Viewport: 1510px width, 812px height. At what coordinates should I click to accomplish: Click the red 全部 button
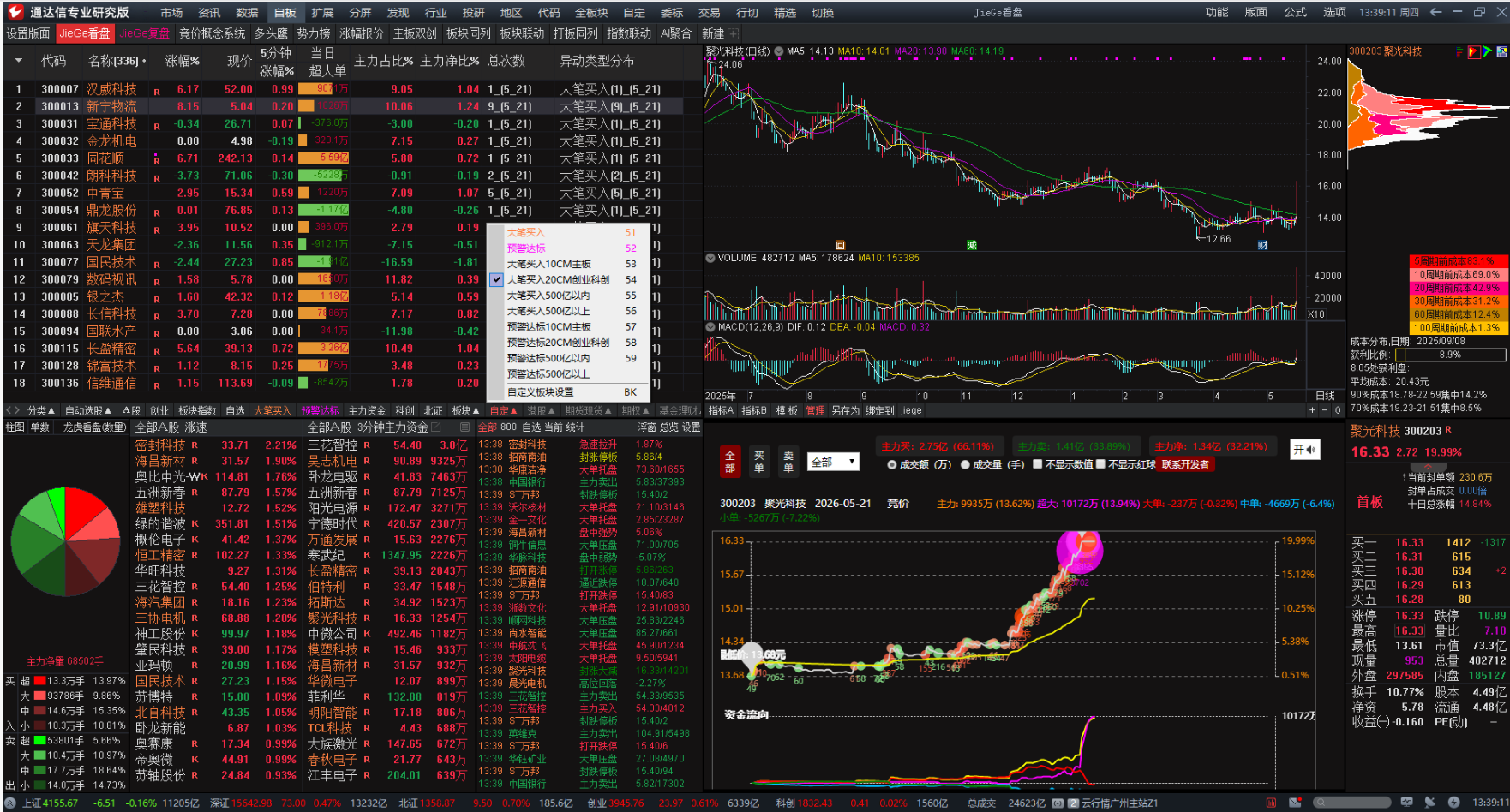coord(730,461)
